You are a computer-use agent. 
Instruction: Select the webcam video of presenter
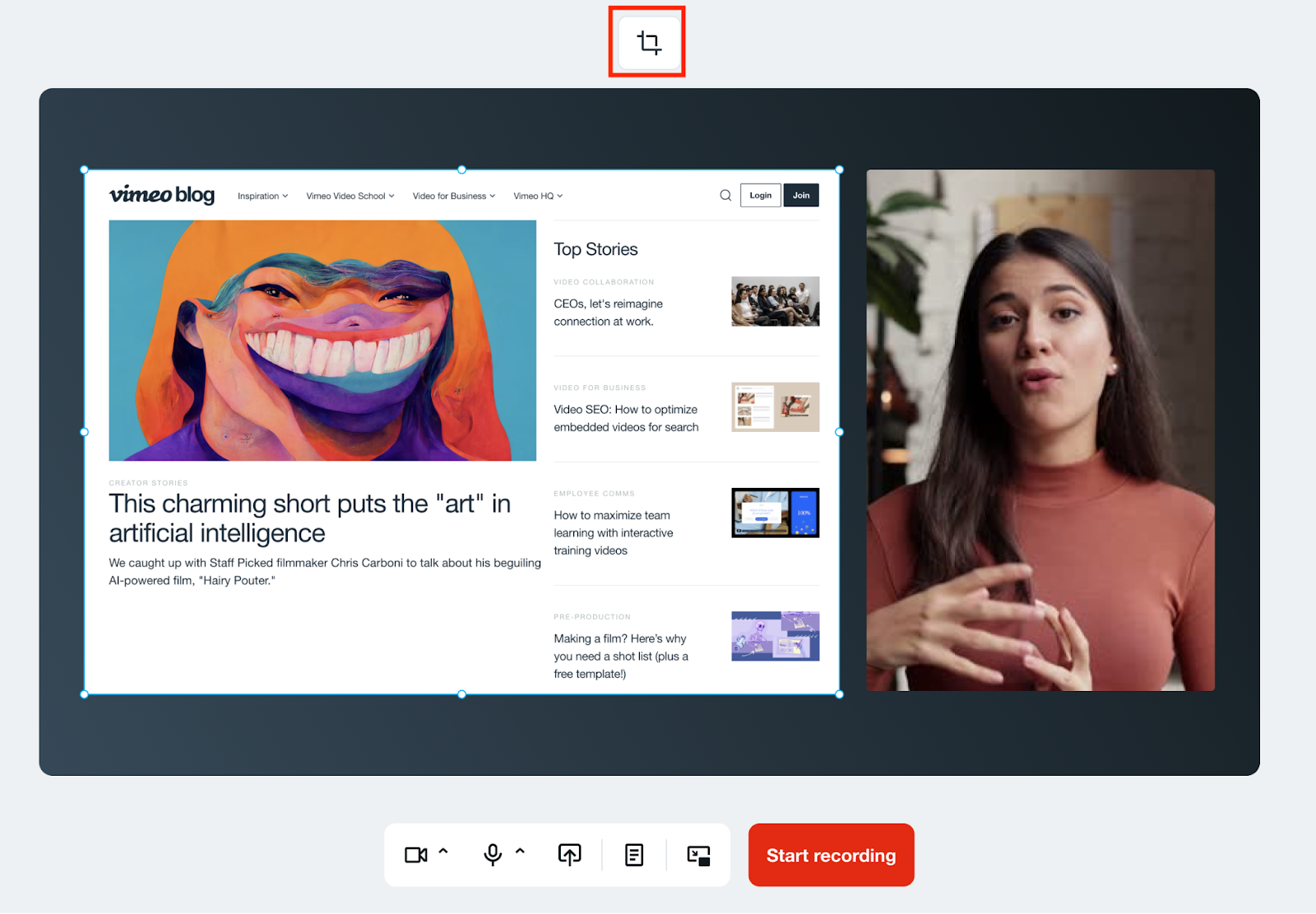(1040, 430)
